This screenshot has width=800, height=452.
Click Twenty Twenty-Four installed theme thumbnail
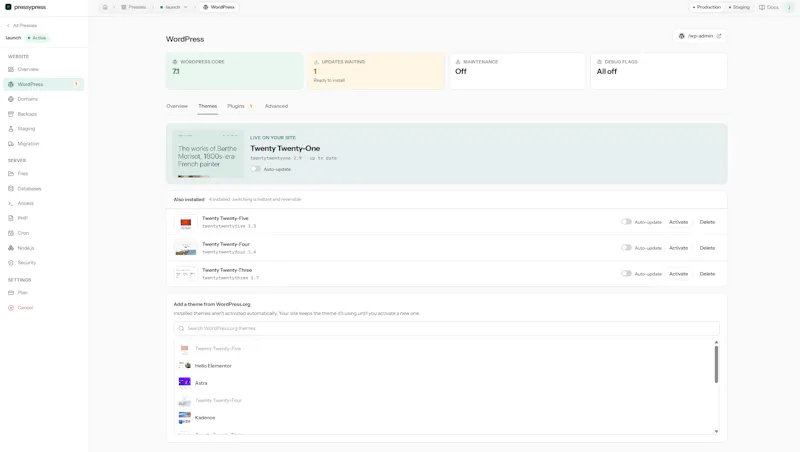point(185,248)
